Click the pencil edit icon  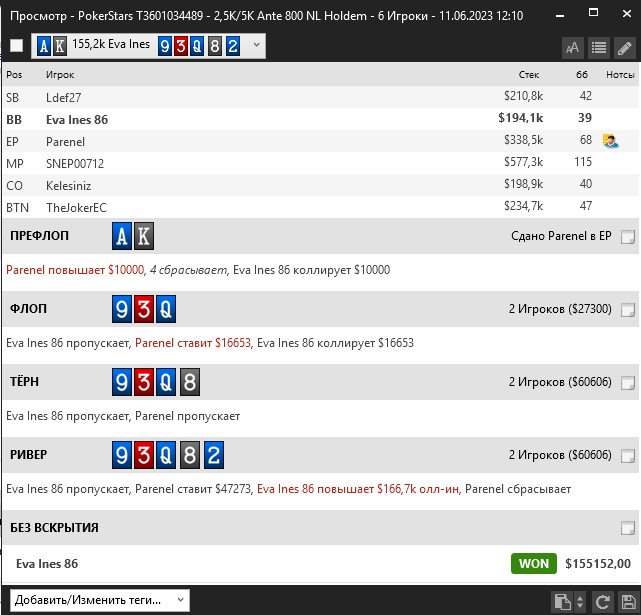tap(625, 48)
